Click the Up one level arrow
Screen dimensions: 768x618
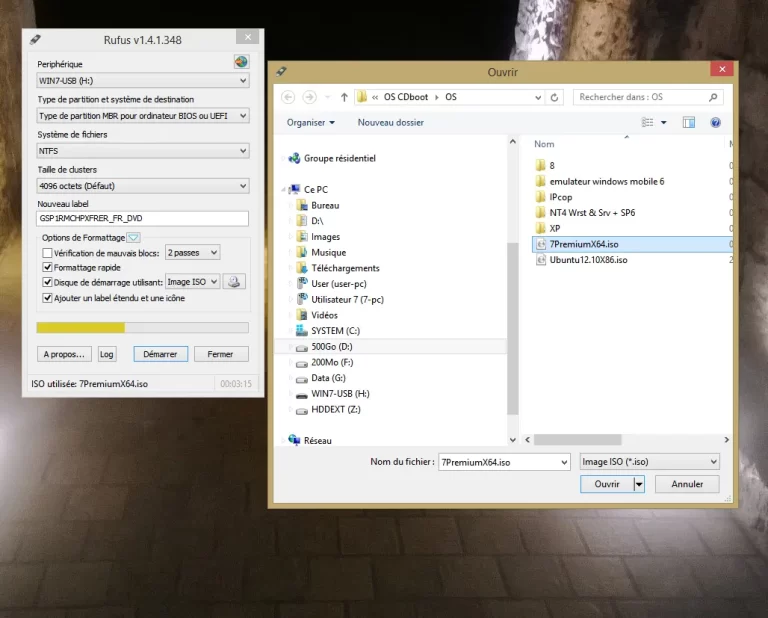coord(344,97)
